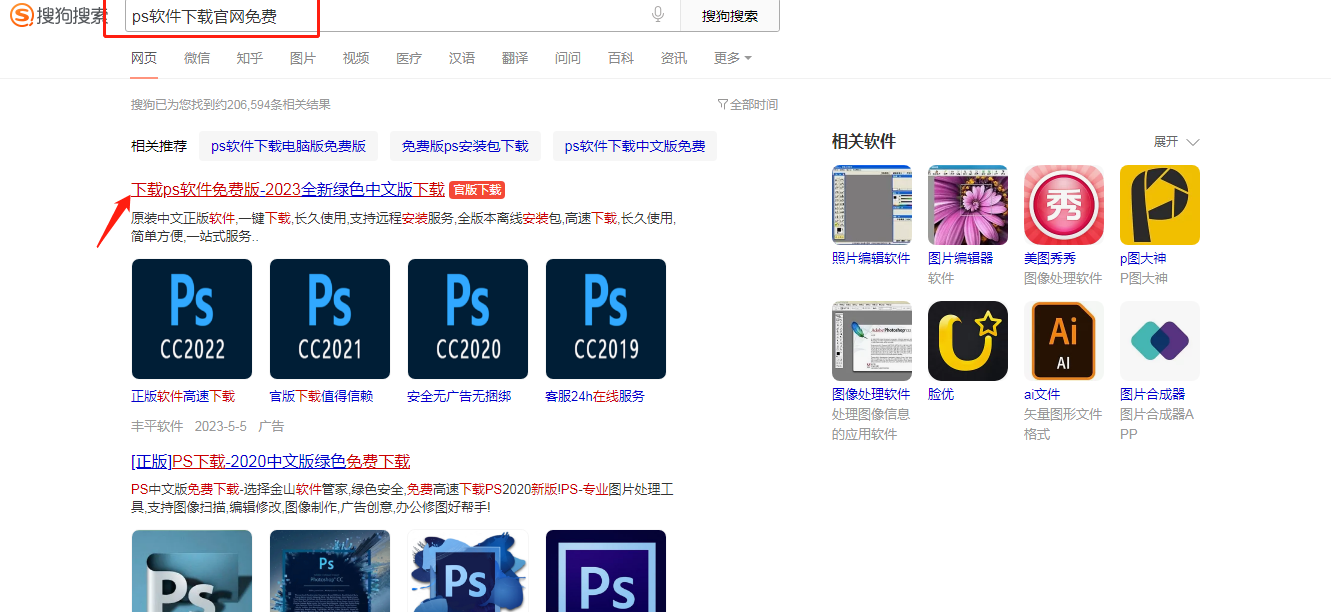Screen dimensions: 1331x612
Task: Switch to the 图片 tab
Action: click(x=303, y=58)
